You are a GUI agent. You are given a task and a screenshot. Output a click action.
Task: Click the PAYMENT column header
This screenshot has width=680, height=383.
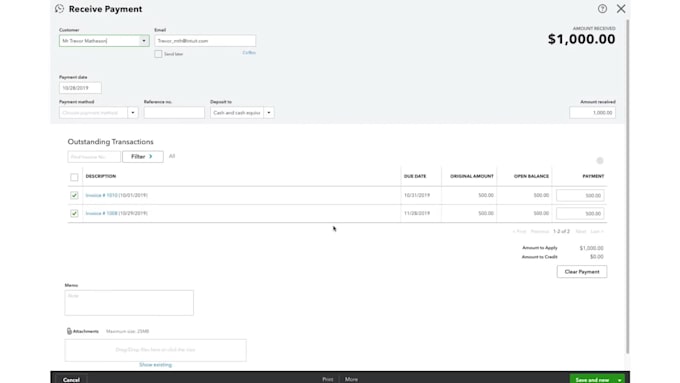(x=593, y=176)
